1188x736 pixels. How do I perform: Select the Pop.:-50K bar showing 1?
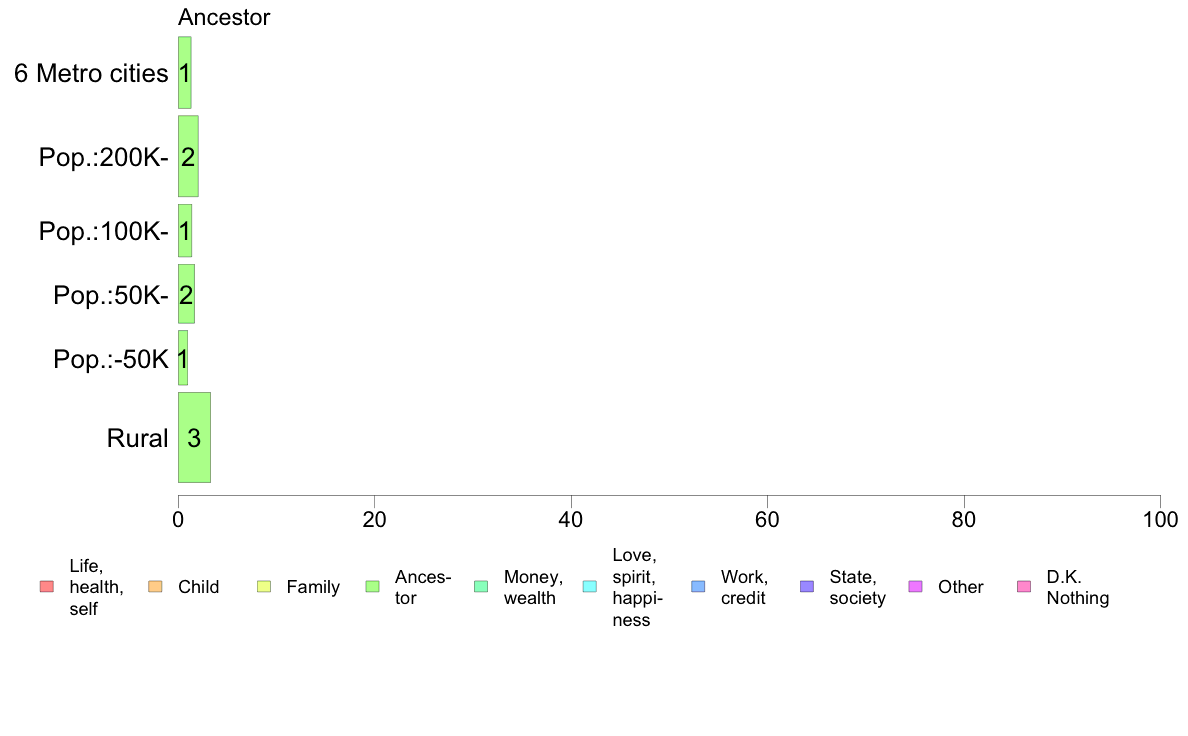(183, 358)
